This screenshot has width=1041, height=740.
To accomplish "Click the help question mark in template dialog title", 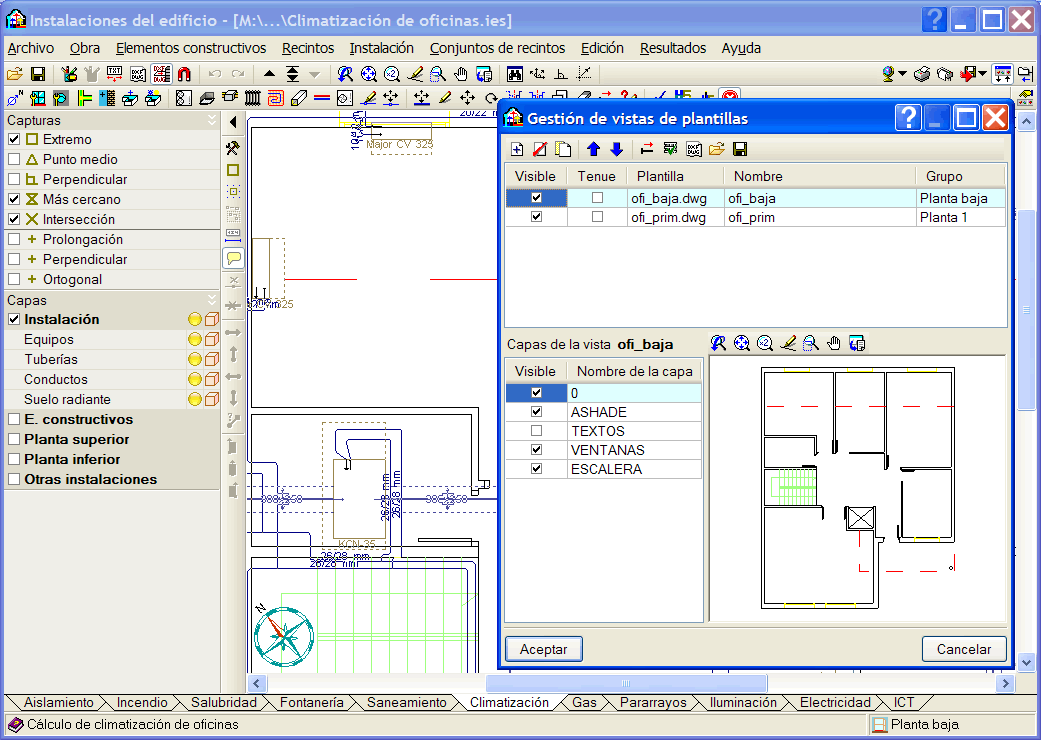I will pyautogui.click(x=908, y=118).
